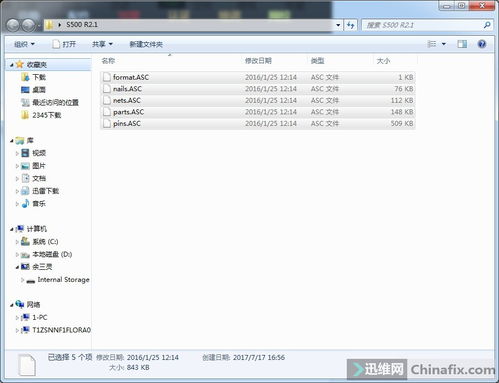Select the format.ASC file
The height and width of the screenshot is (383, 499).
pyautogui.click(x=258, y=77)
